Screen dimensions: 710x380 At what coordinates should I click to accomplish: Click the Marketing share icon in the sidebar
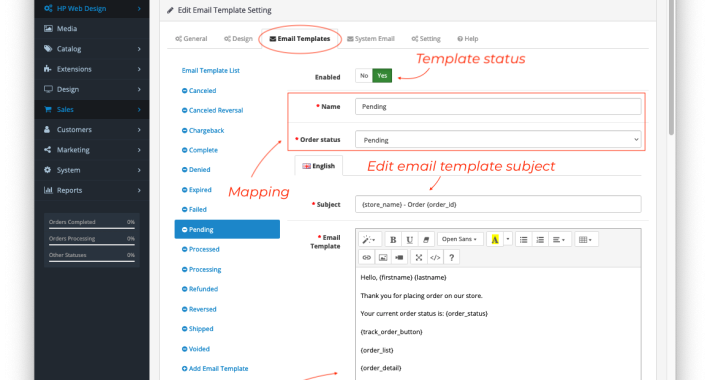click(48, 149)
